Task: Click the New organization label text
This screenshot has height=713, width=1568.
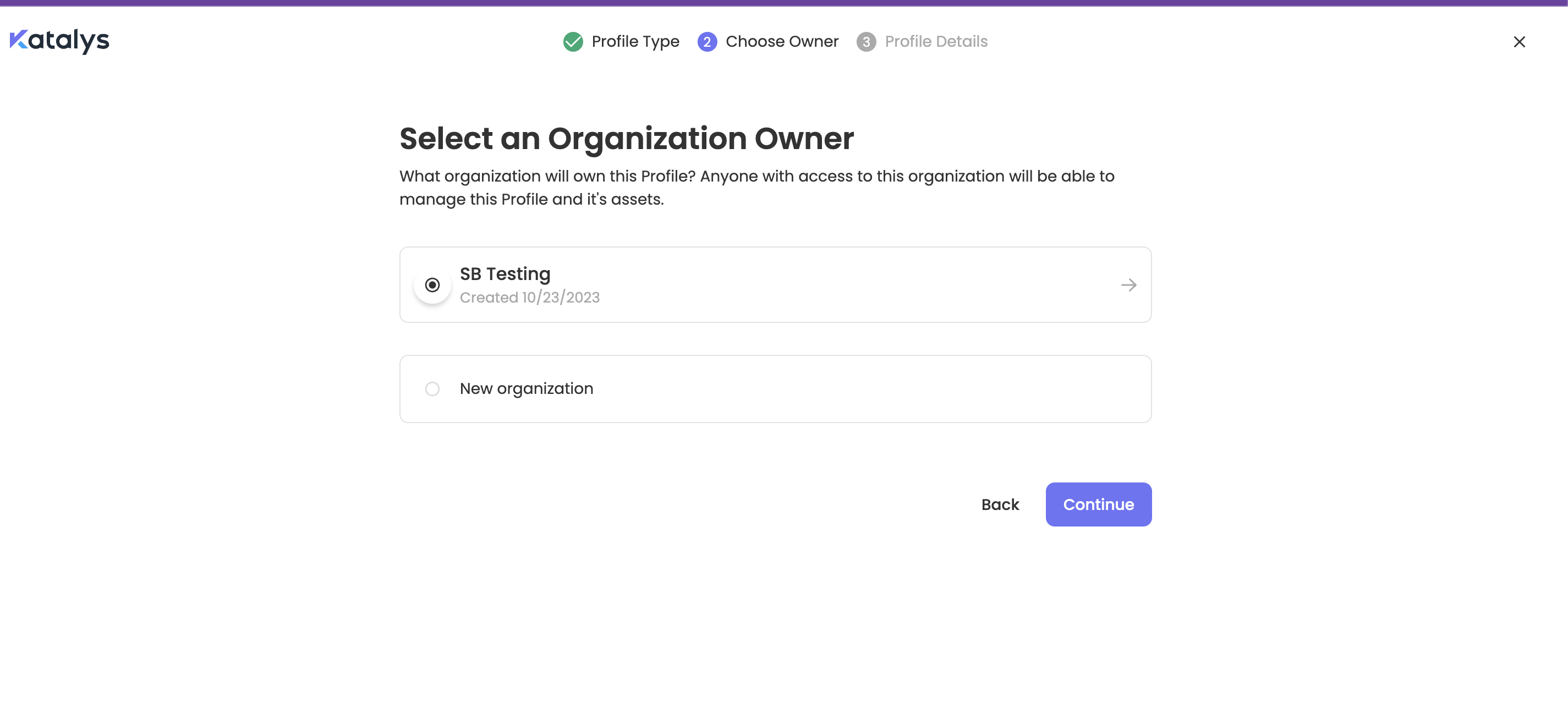Action: tap(526, 388)
